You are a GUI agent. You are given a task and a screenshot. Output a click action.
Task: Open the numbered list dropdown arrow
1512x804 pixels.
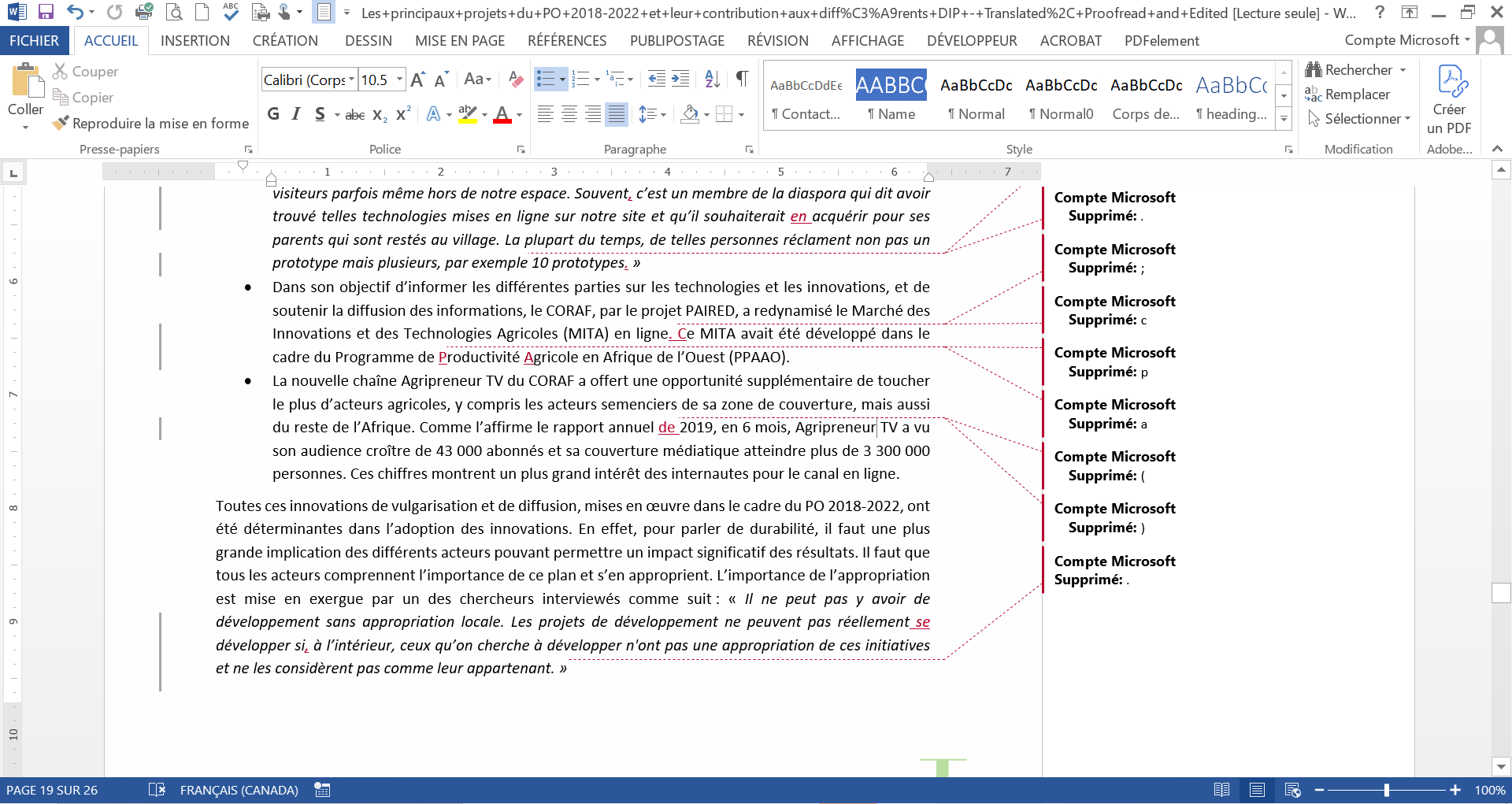pyautogui.click(x=597, y=80)
